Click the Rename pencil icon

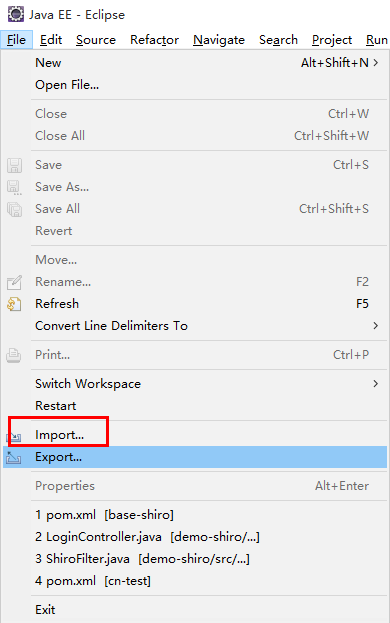click(x=14, y=282)
